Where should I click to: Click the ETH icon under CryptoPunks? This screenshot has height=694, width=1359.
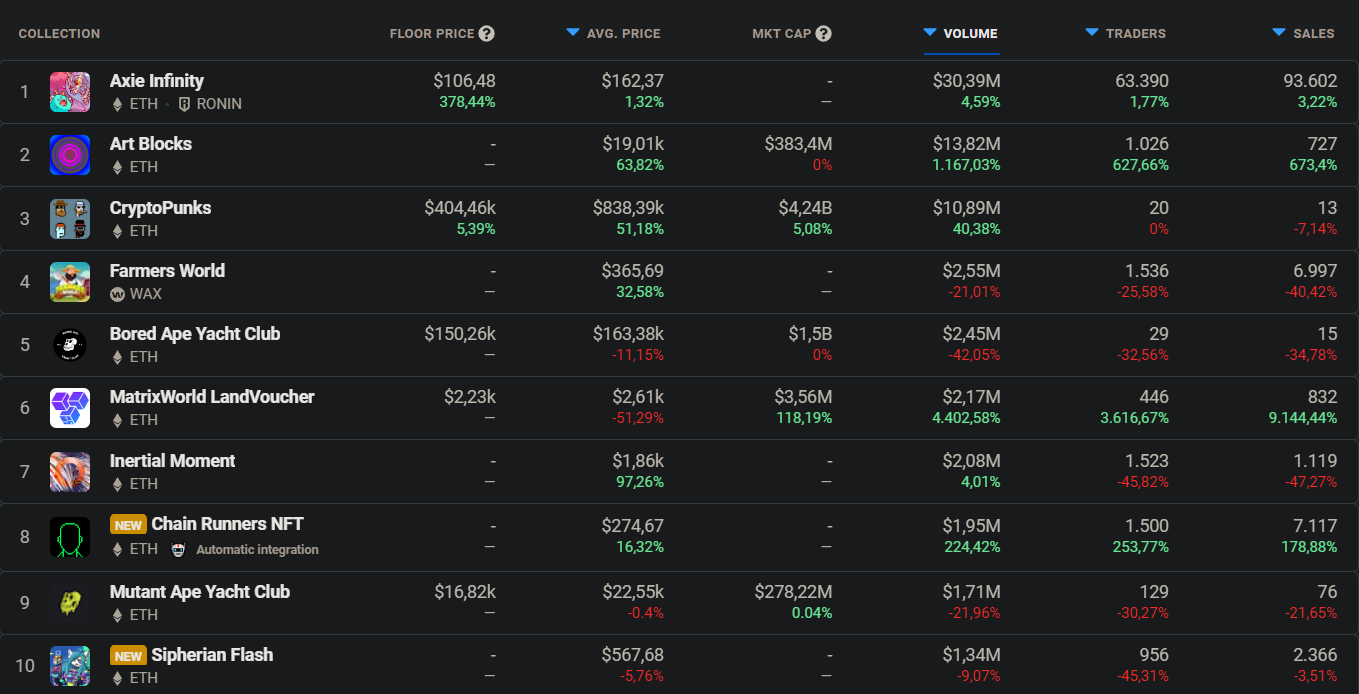[117, 231]
